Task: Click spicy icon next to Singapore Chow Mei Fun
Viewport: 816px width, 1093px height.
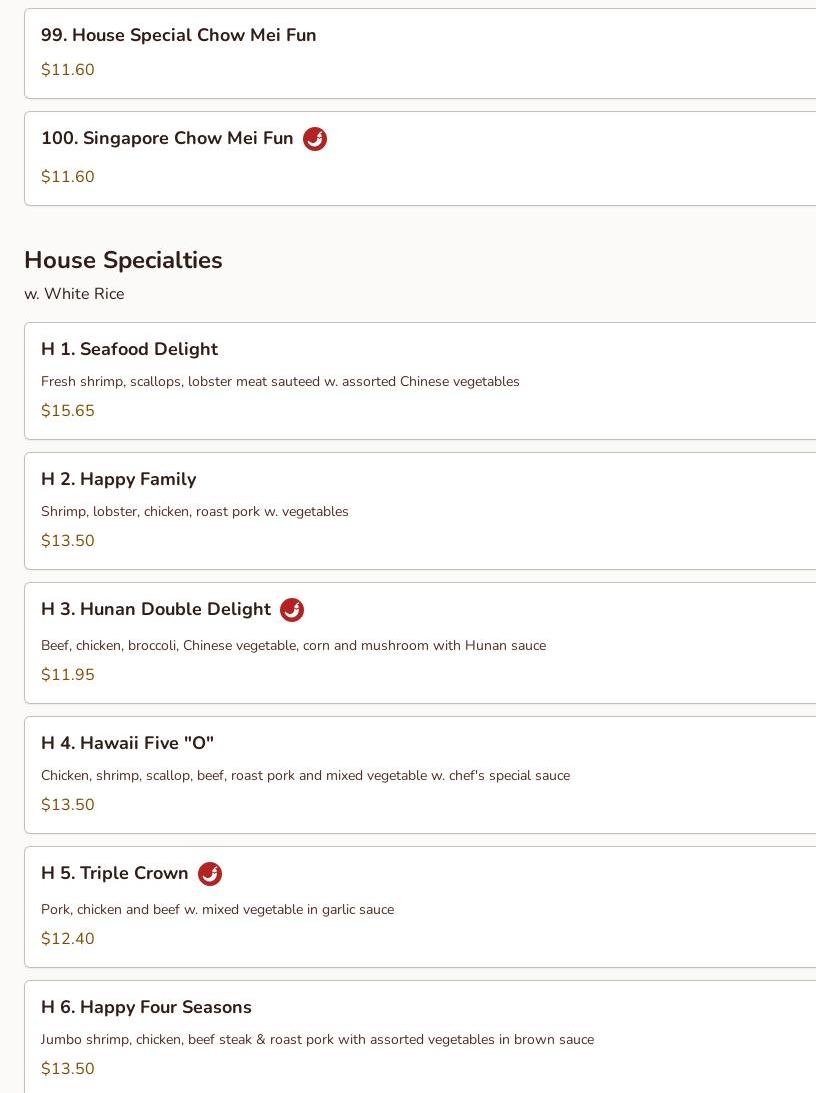Action: 315,139
